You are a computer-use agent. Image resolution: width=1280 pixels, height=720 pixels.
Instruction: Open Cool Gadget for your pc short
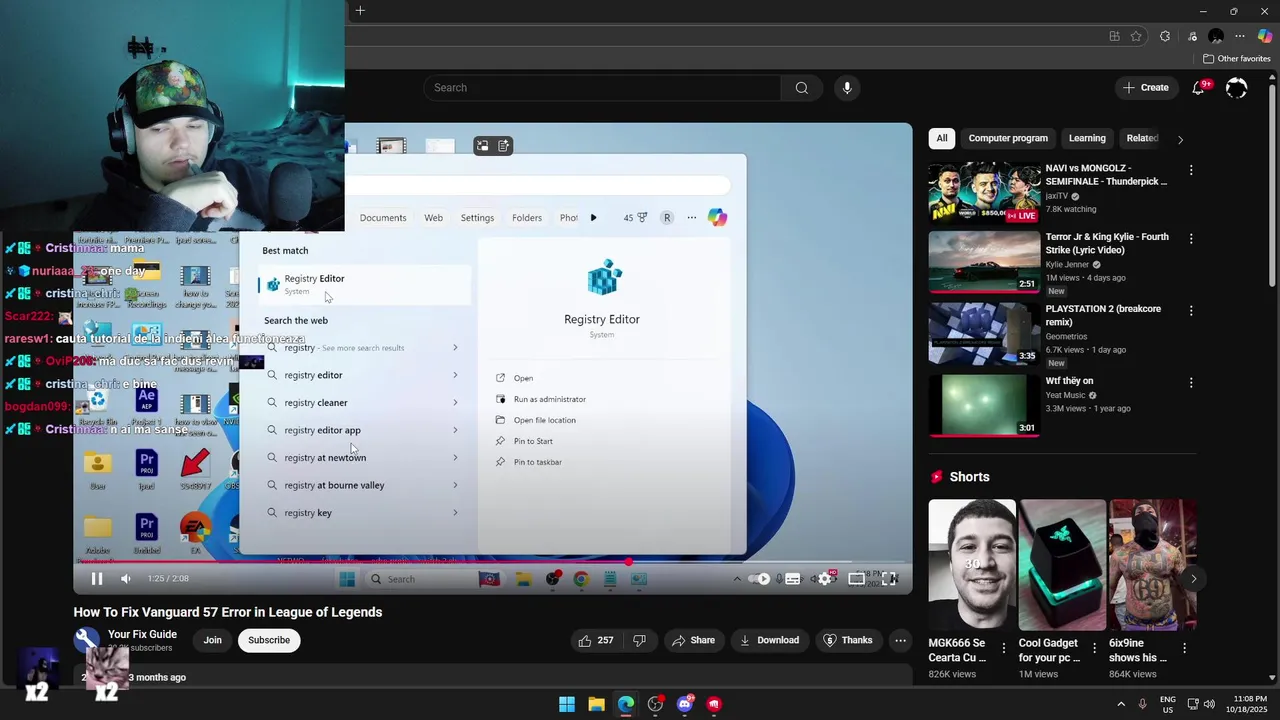pyautogui.click(x=1061, y=565)
